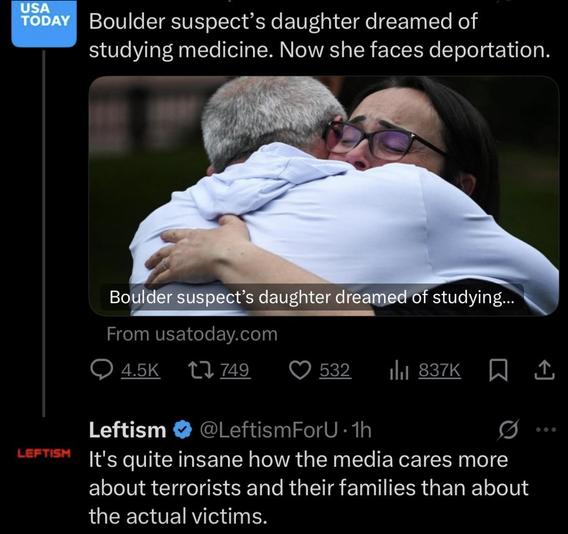Open the three-dot more menu on reply
Viewport: 568px width, 534px height.
pyautogui.click(x=546, y=430)
